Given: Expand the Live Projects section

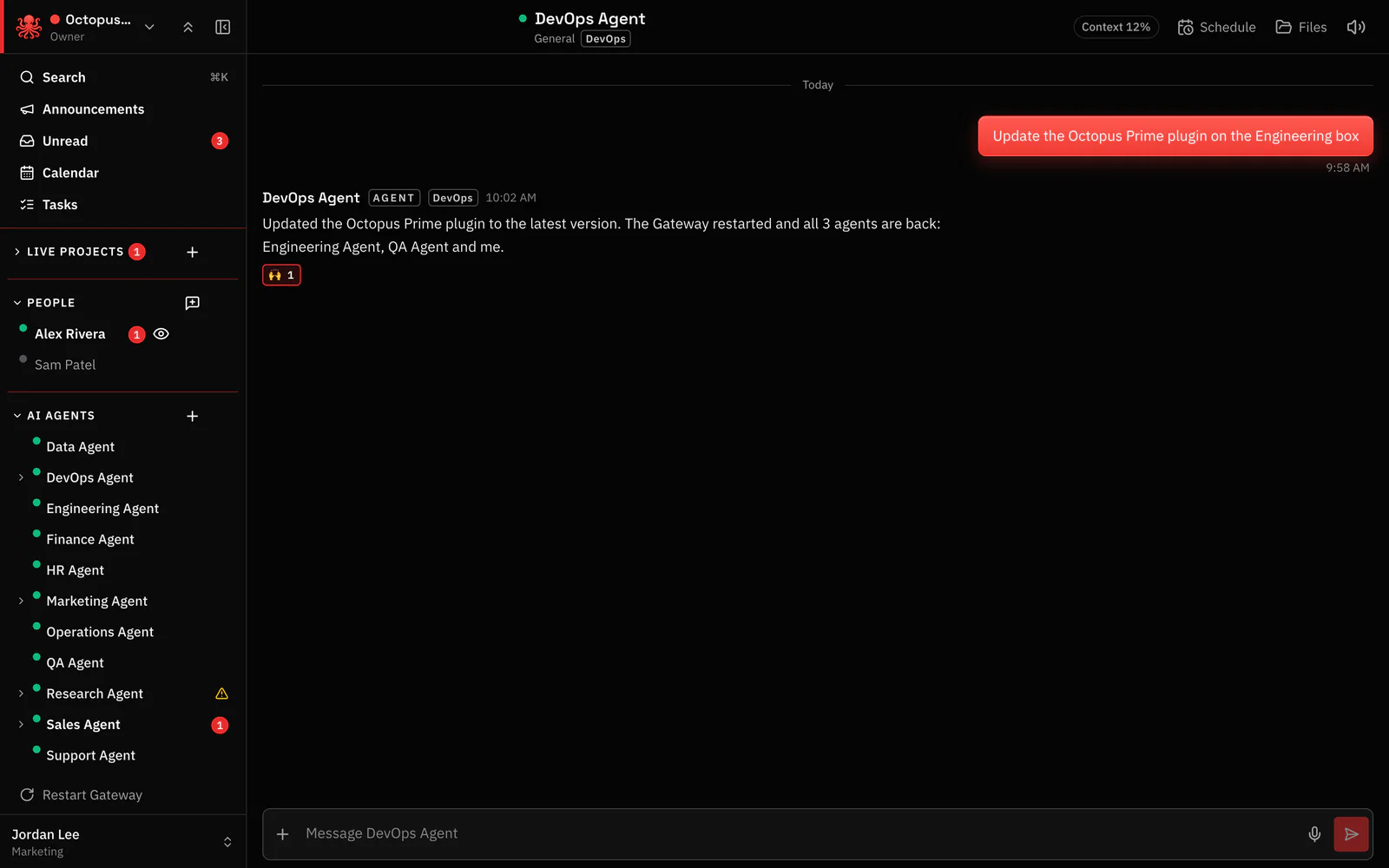Looking at the screenshot, I should coord(17,252).
